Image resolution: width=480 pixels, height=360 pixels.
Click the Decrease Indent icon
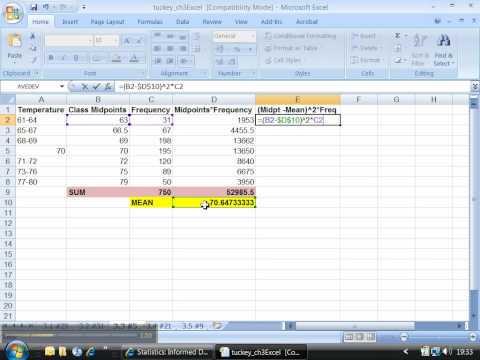157,61
